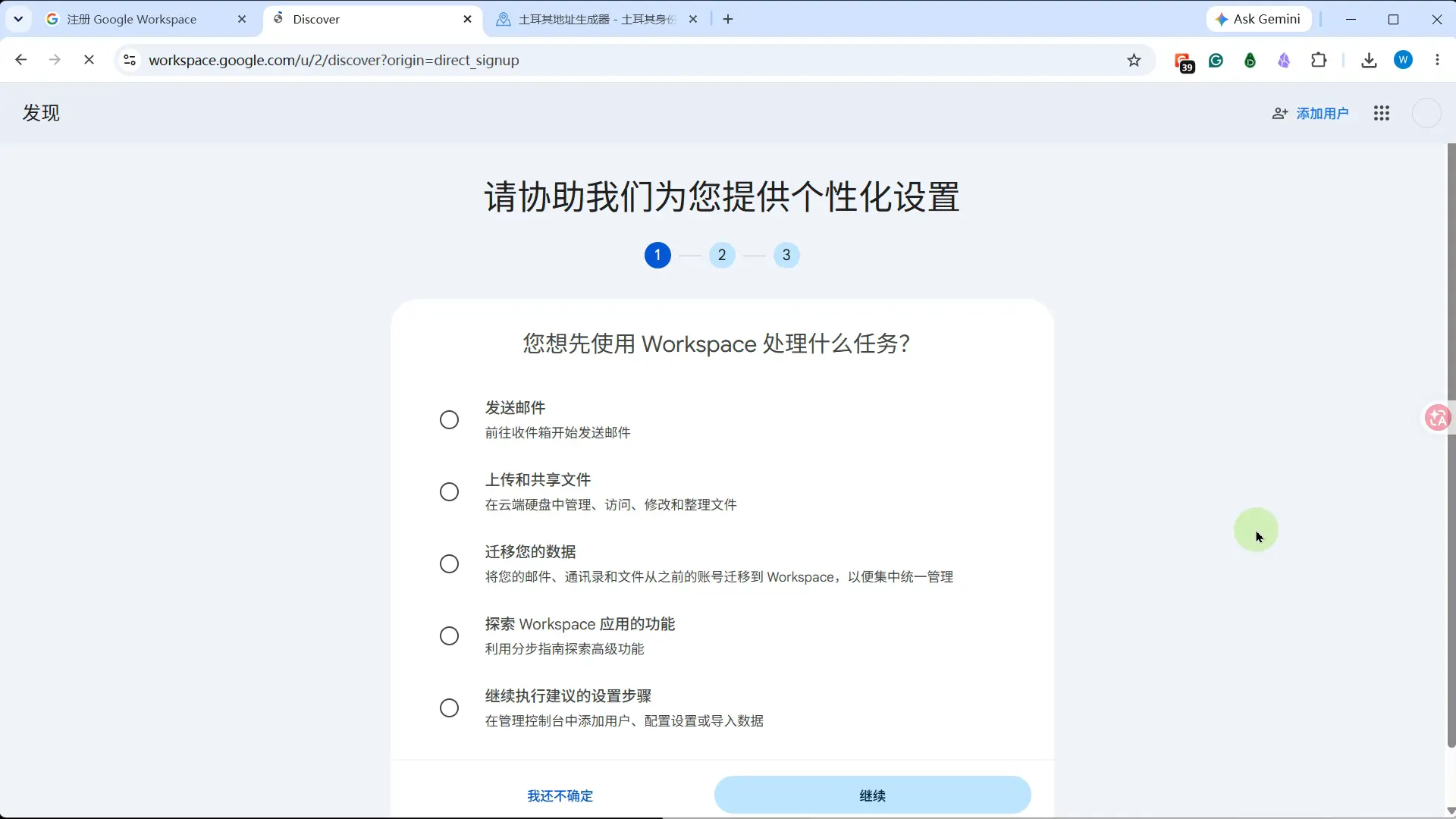Click the 添加用户 person-plus icon
Viewport: 1456px width, 819px height.
[x=1280, y=113]
